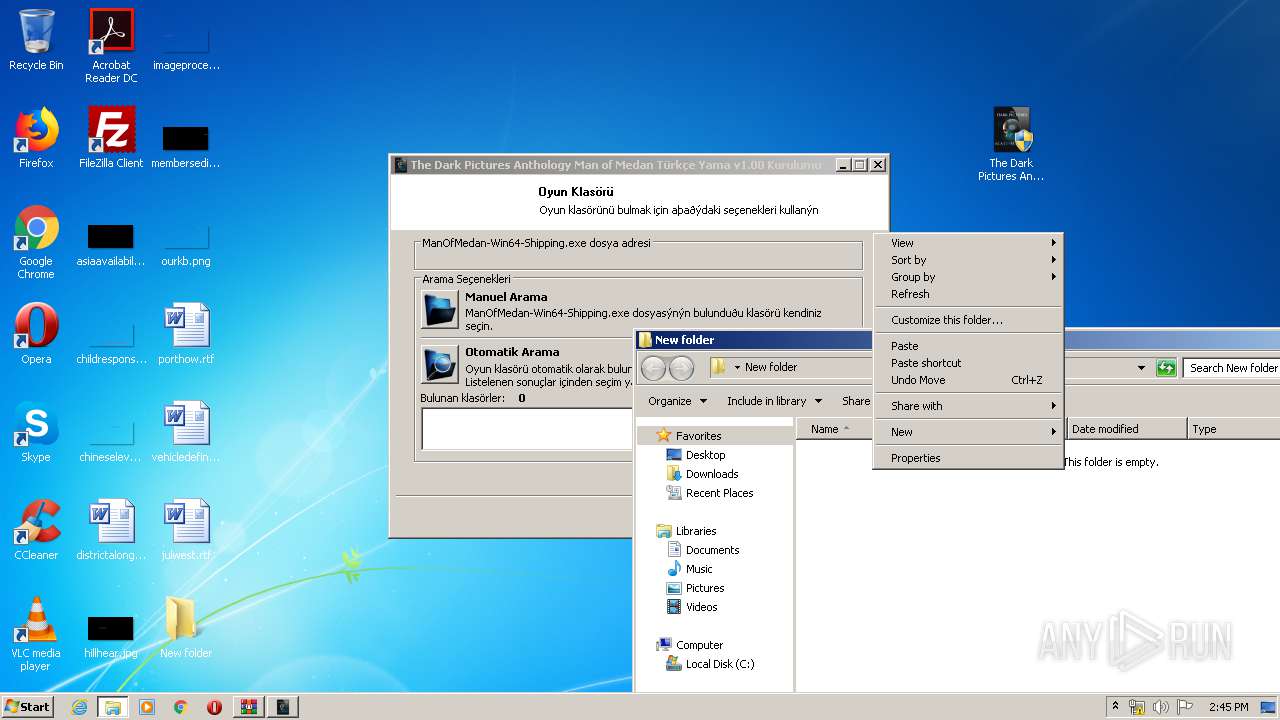
Task: Expand the View submenu in context menu
Action: pos(968,243)
